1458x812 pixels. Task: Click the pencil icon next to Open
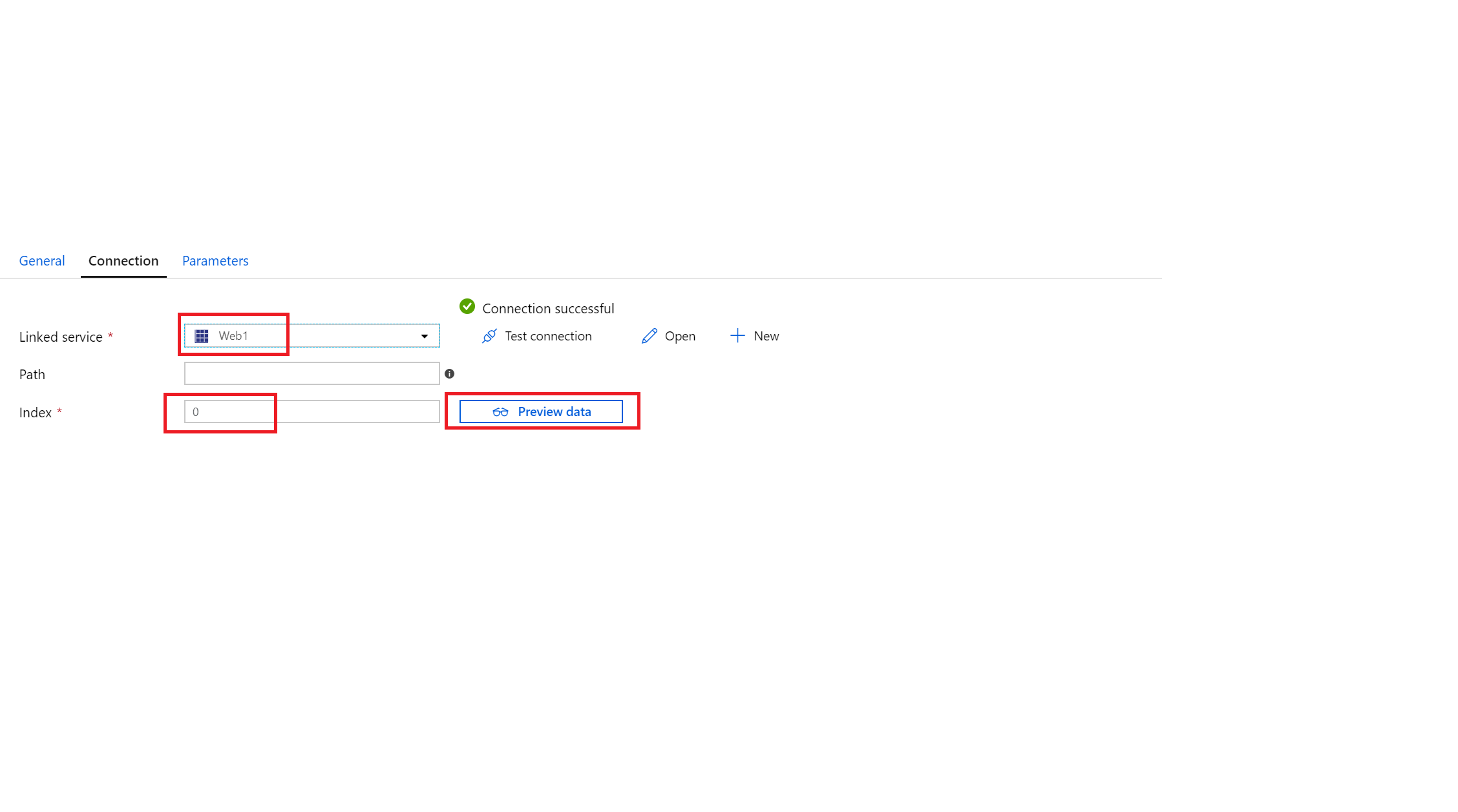pyautogui.click(x=649, y=336)
